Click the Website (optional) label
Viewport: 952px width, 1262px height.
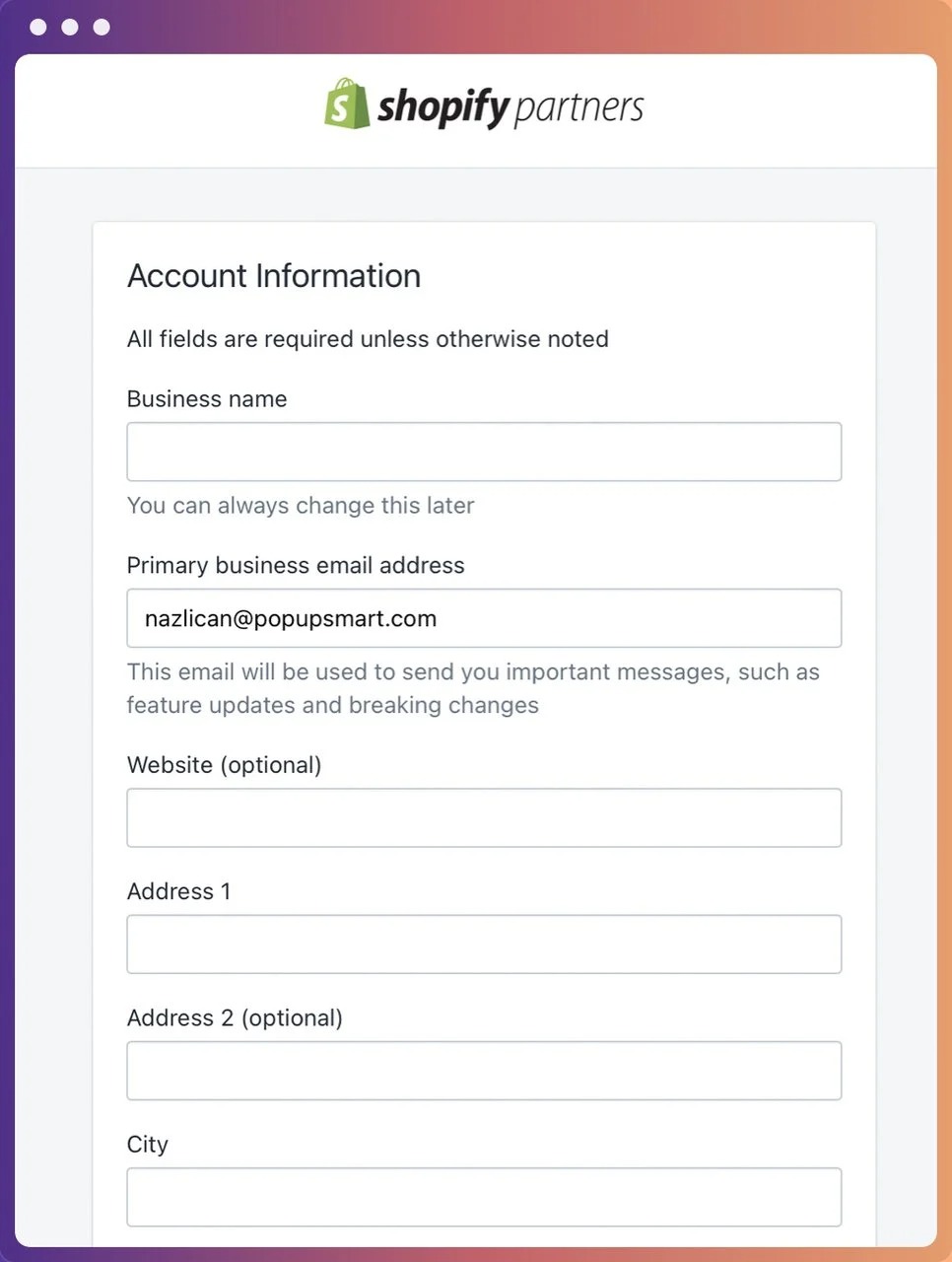click(x=225, y=765)
